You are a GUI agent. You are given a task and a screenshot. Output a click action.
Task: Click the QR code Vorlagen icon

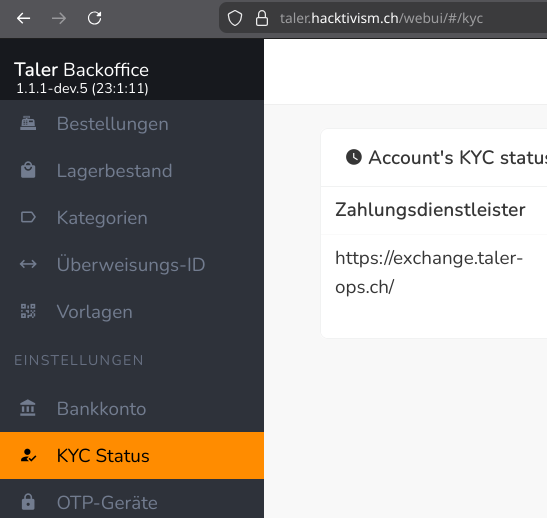[x=28, y=311]
